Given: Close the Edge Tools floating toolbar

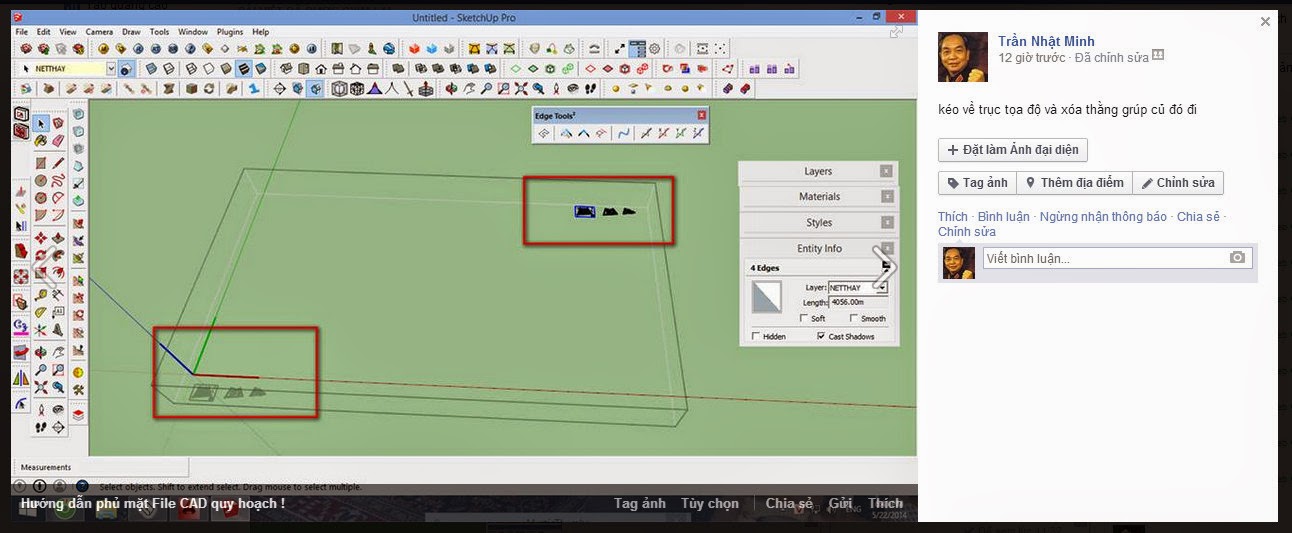Looking at the screenshot, I should click(x=702, y=115).
